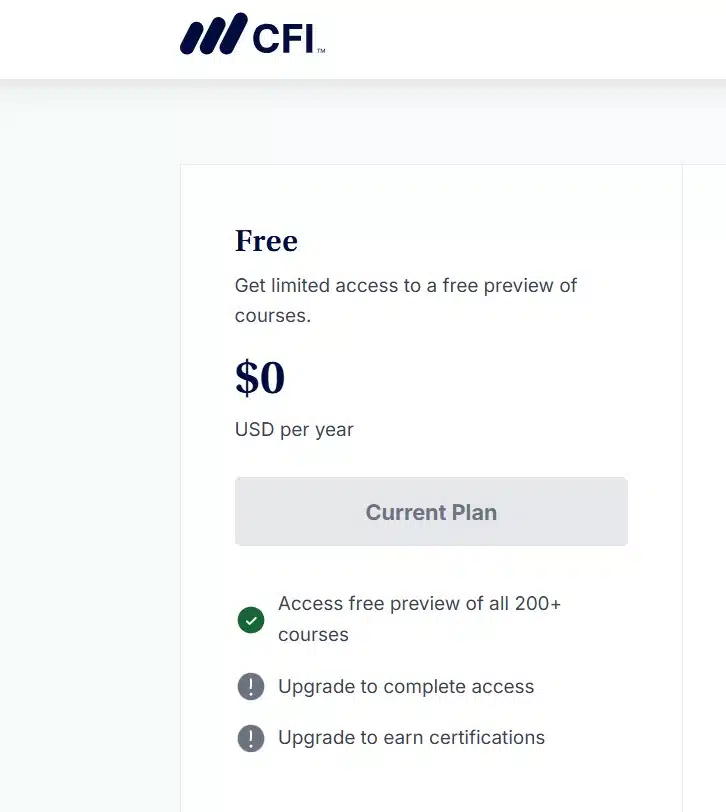Click the CFI striped logo mark
Viewport: 726px width, 812px height.
pos(212,35)
